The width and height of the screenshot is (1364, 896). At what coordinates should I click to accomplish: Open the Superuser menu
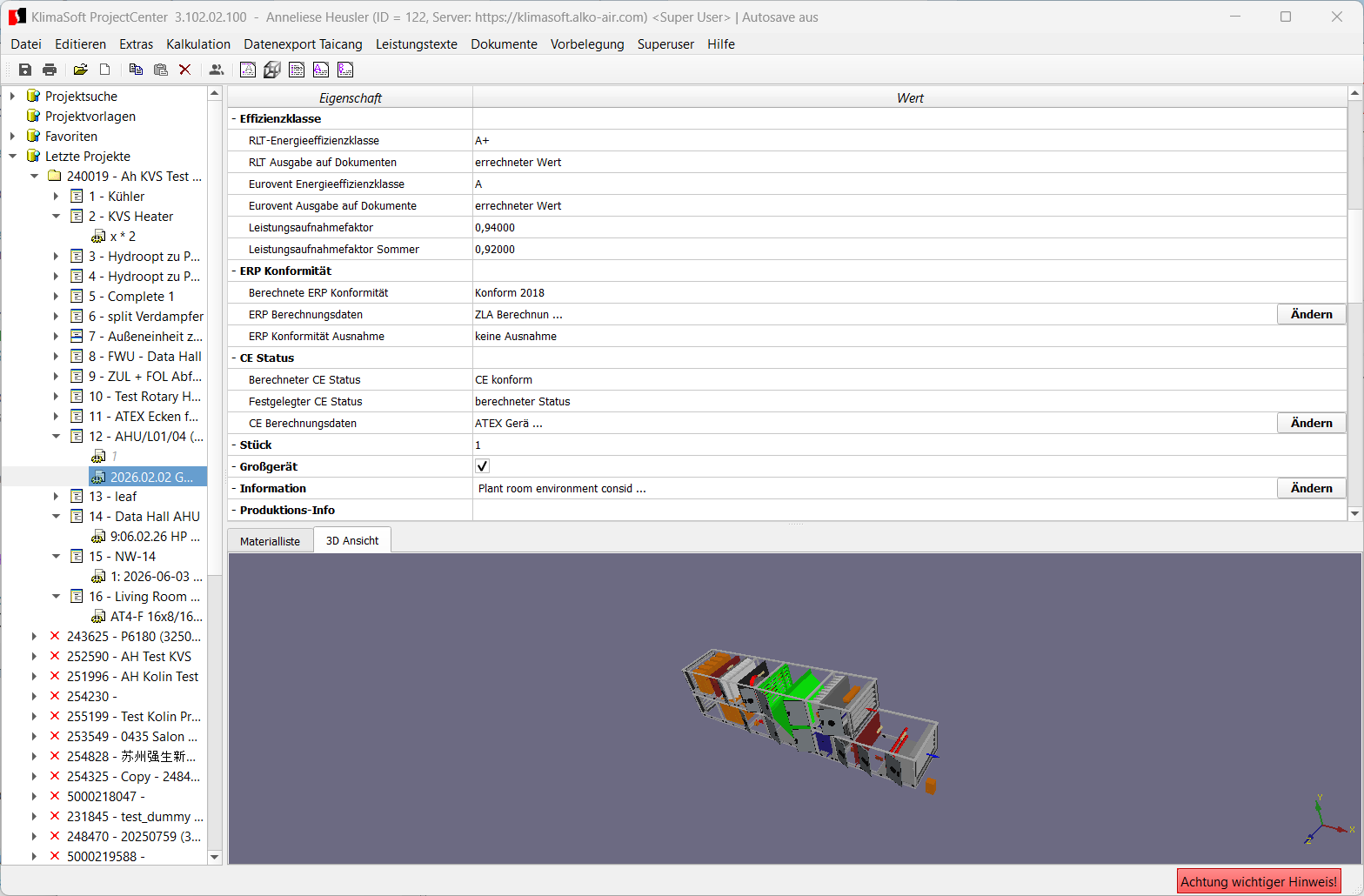coord(665,44)
